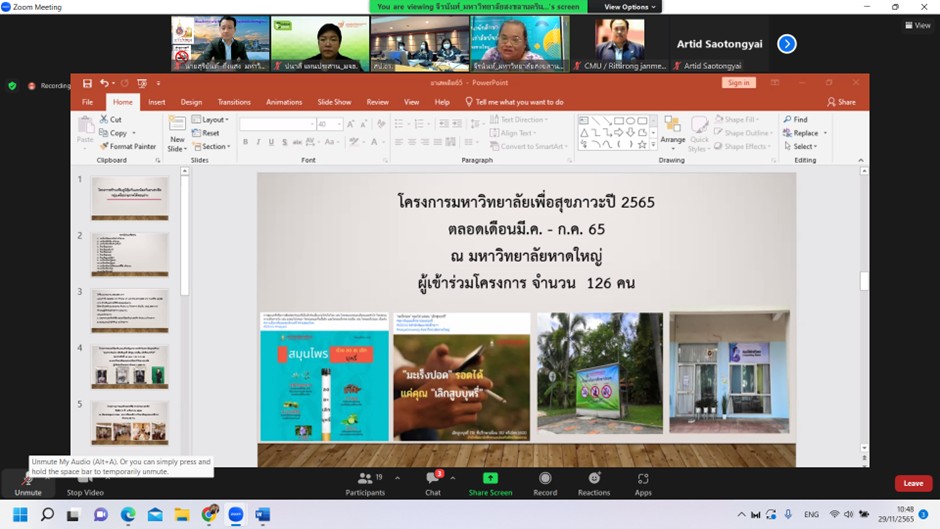Click the Arrange button
The width and height of the screenshot is (940, 529).
(x=673, y=131)
